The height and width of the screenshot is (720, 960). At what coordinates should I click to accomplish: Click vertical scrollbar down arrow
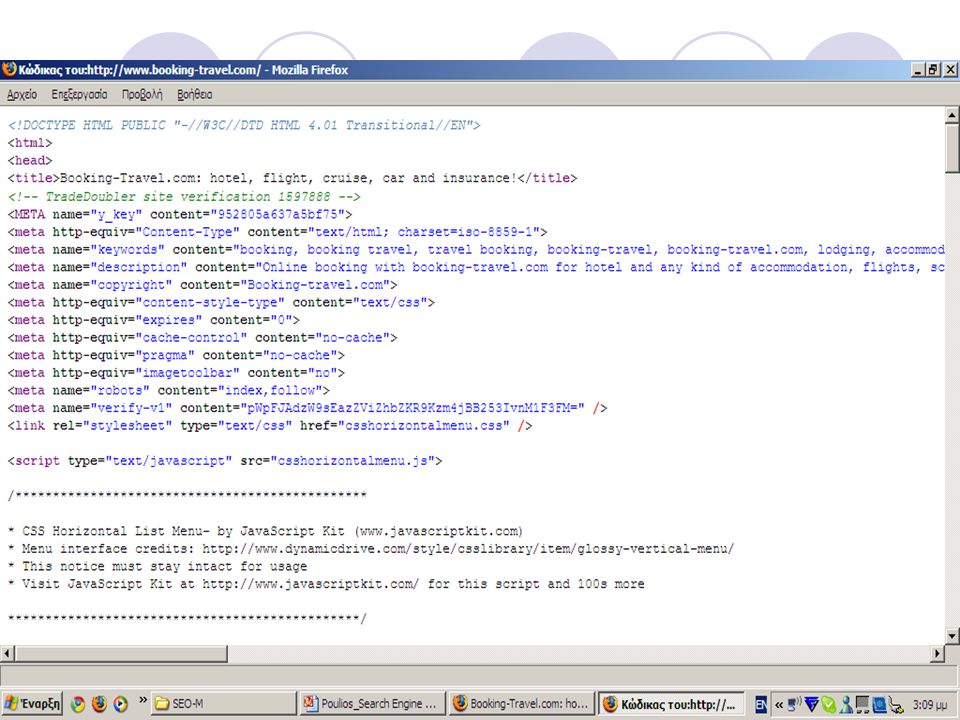952,636
